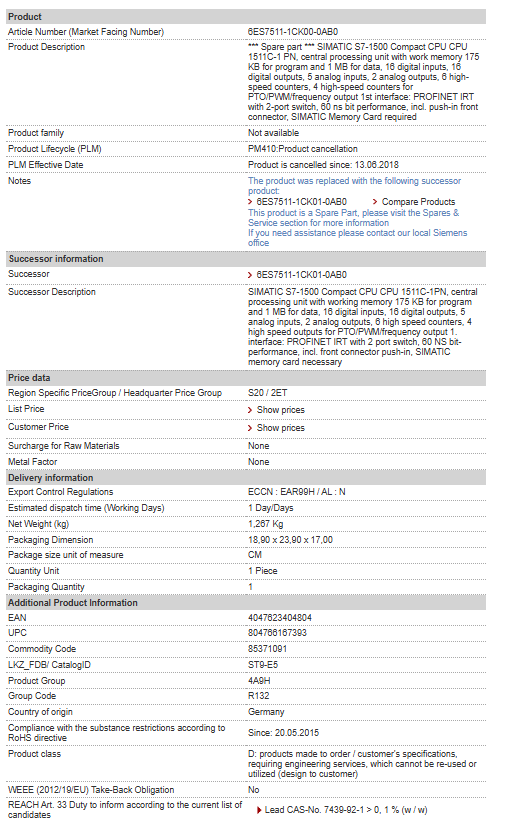Image resolution: width=517 pixels, height=825 pixels.
Task: Show prices for Customer Price row
Action: pos(280,428)
